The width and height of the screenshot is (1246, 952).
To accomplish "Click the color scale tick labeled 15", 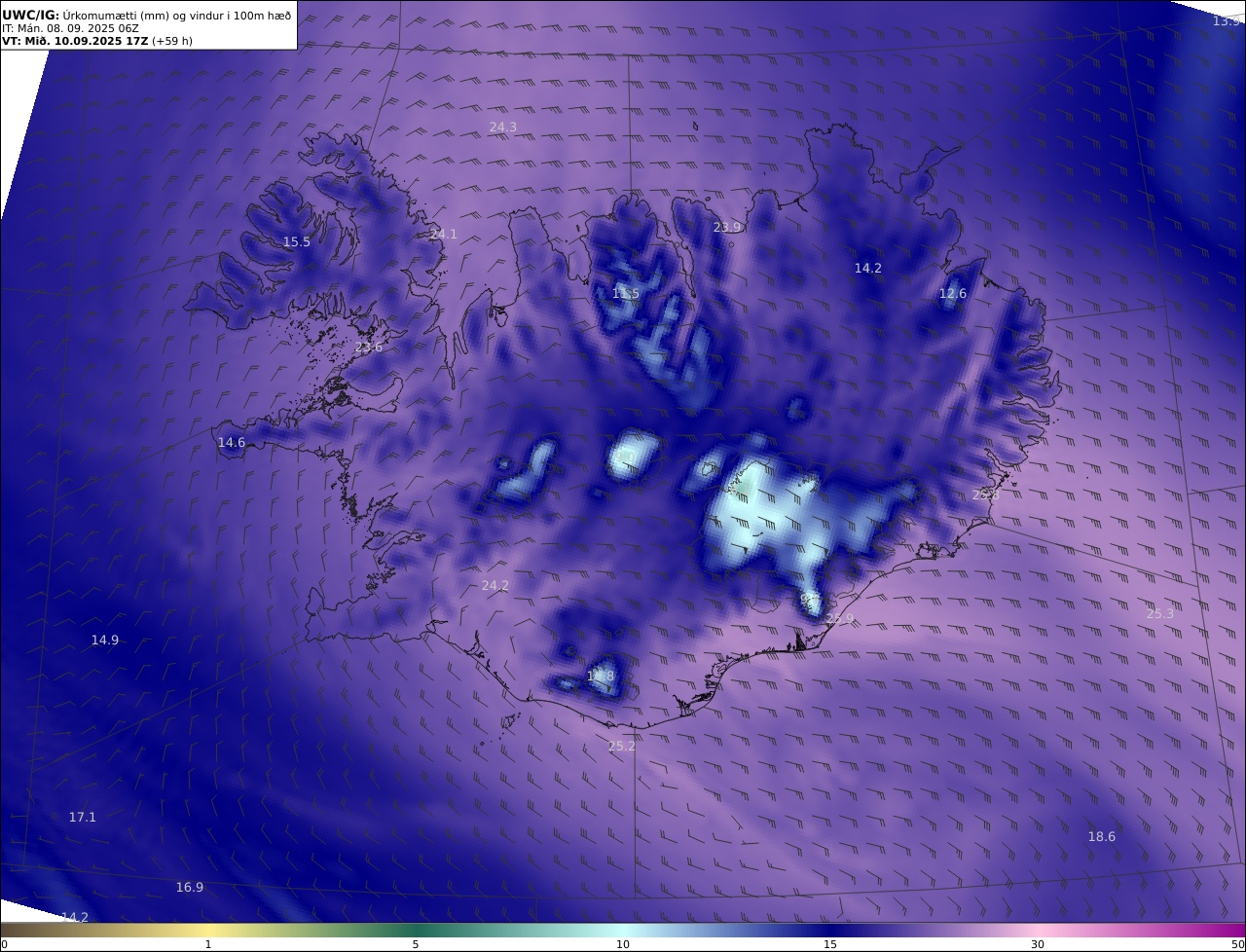I will tap(830, 944).
